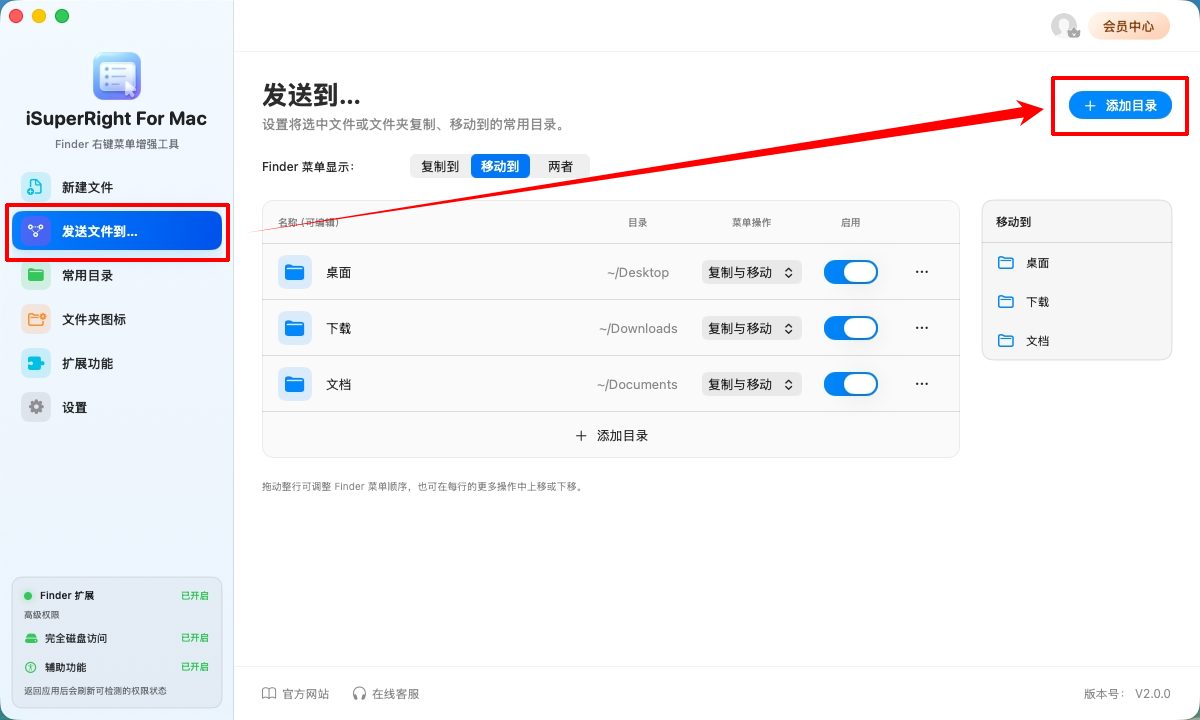Select 发送文件到... in the sidebar

click(x=117, y=231)
